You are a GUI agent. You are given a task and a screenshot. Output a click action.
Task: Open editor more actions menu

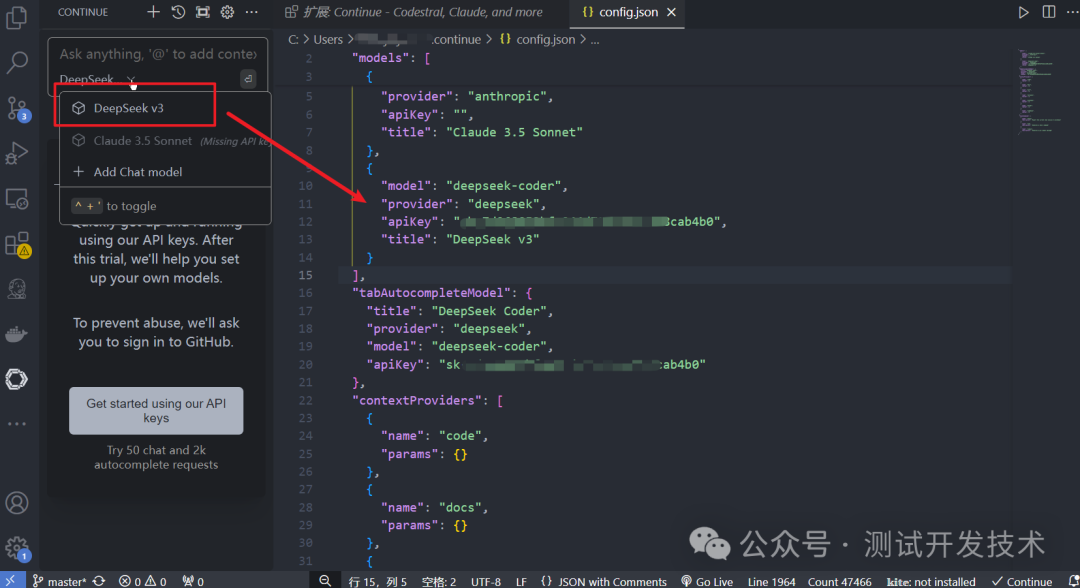click(1072, 12)
